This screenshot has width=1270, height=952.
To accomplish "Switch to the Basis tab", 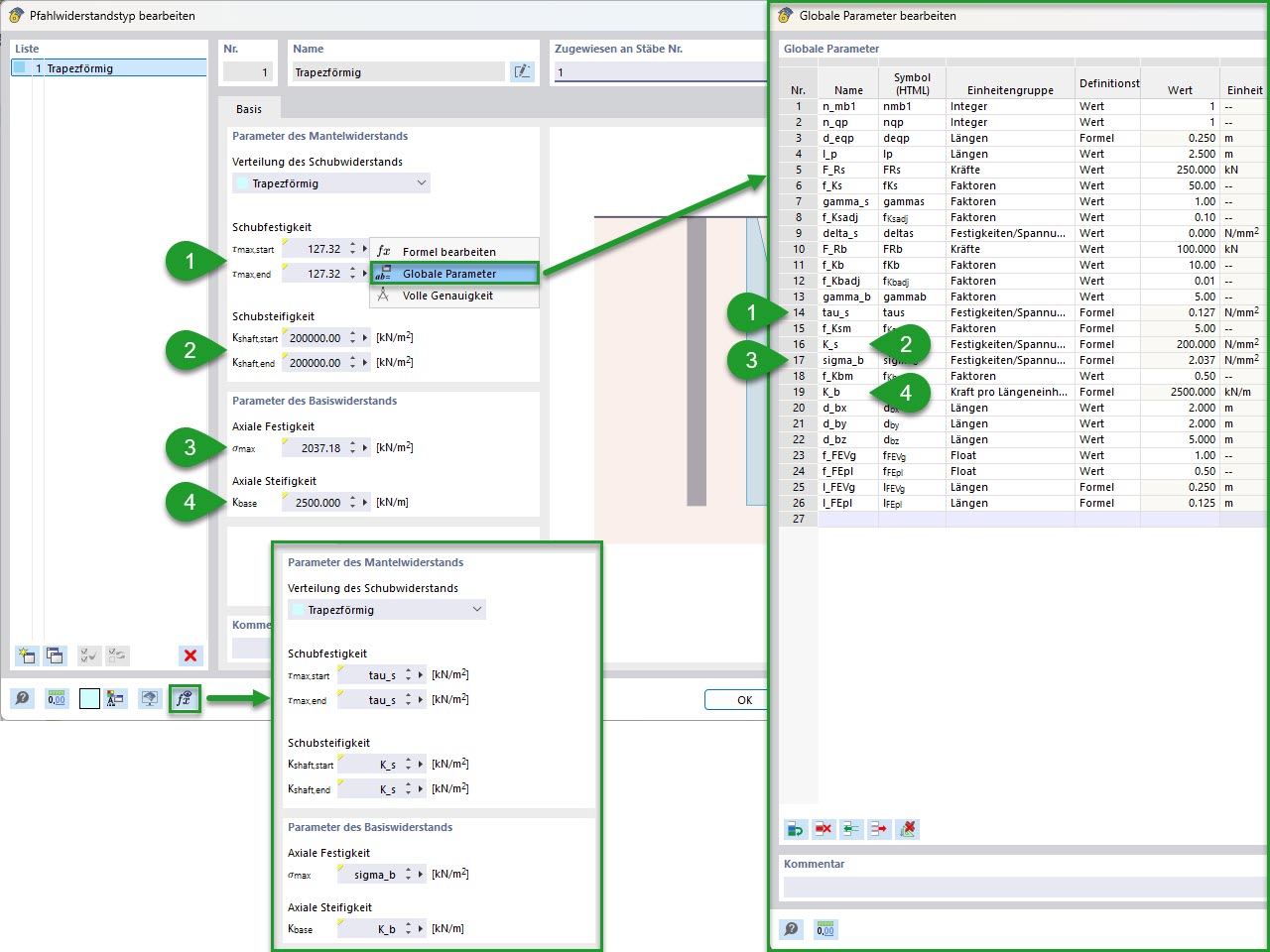I will click(248, 108).
